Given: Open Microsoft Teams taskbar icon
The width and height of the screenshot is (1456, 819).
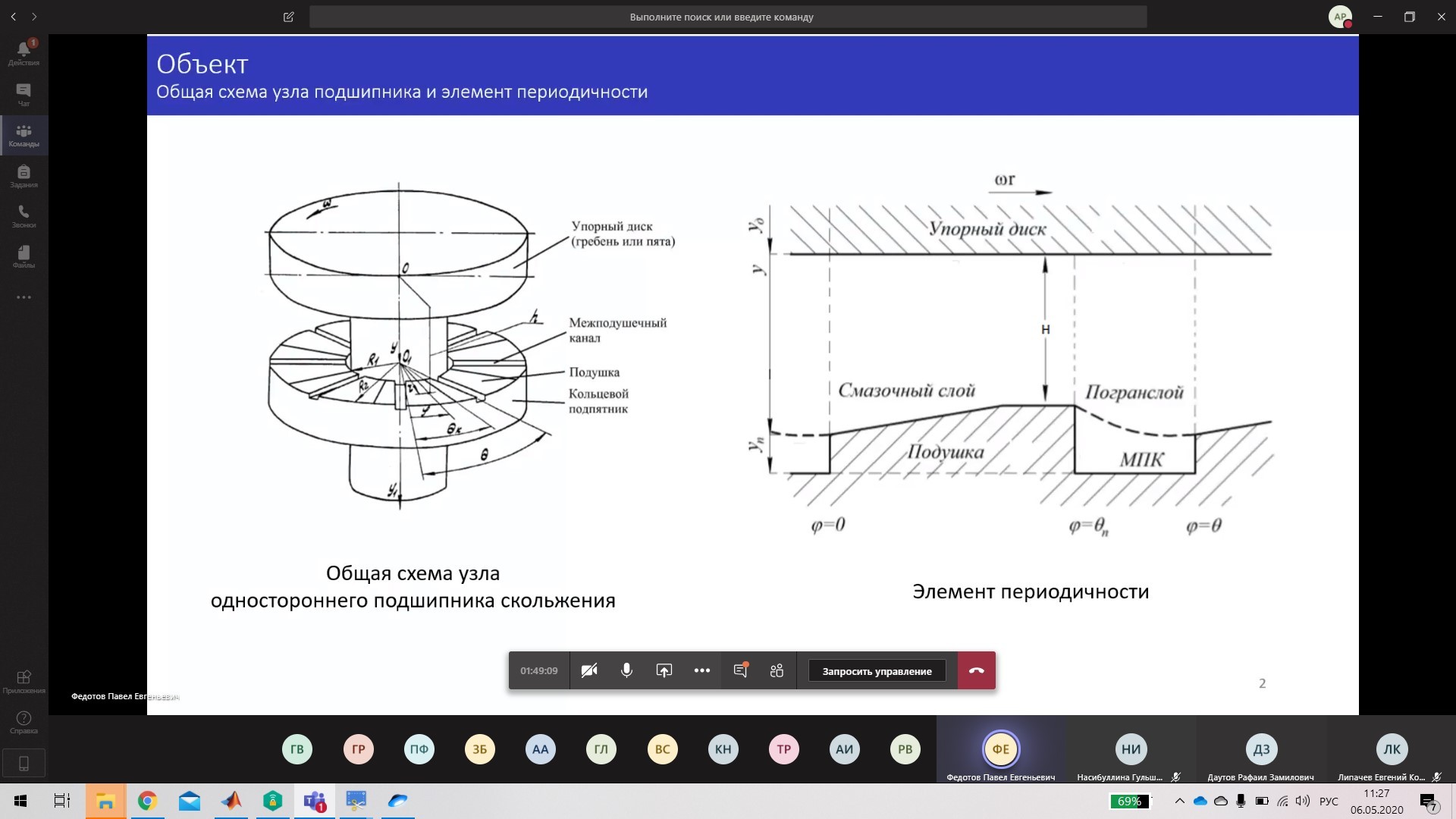Looking at the screenshot, I should (x=315, y=801).
